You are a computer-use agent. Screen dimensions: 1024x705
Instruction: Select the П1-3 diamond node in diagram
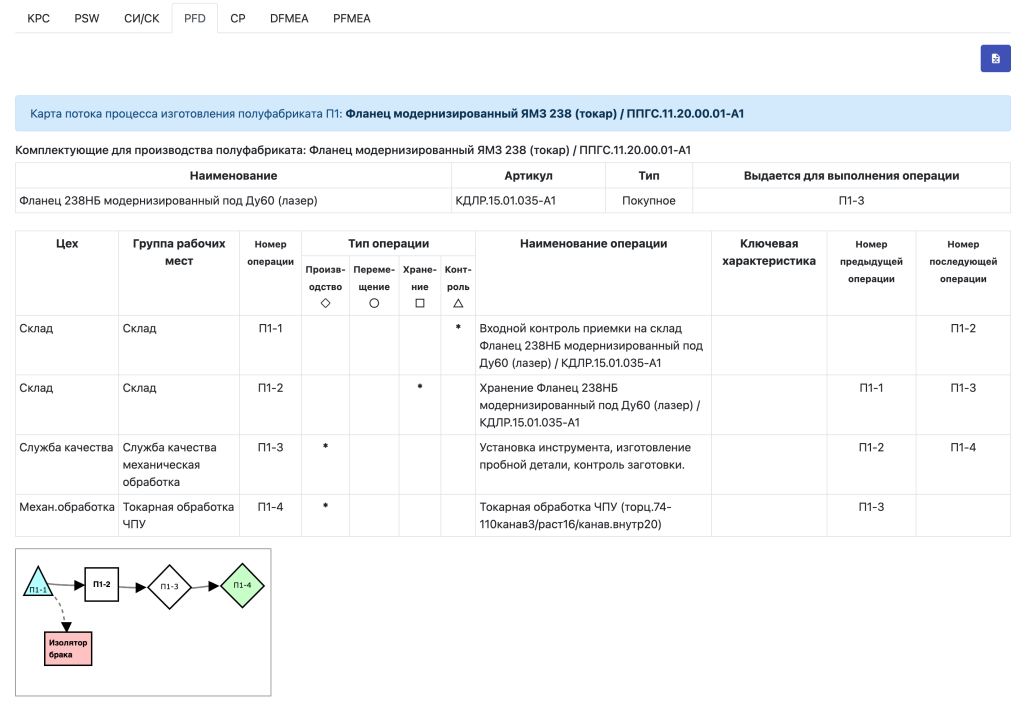click(169, 587)
